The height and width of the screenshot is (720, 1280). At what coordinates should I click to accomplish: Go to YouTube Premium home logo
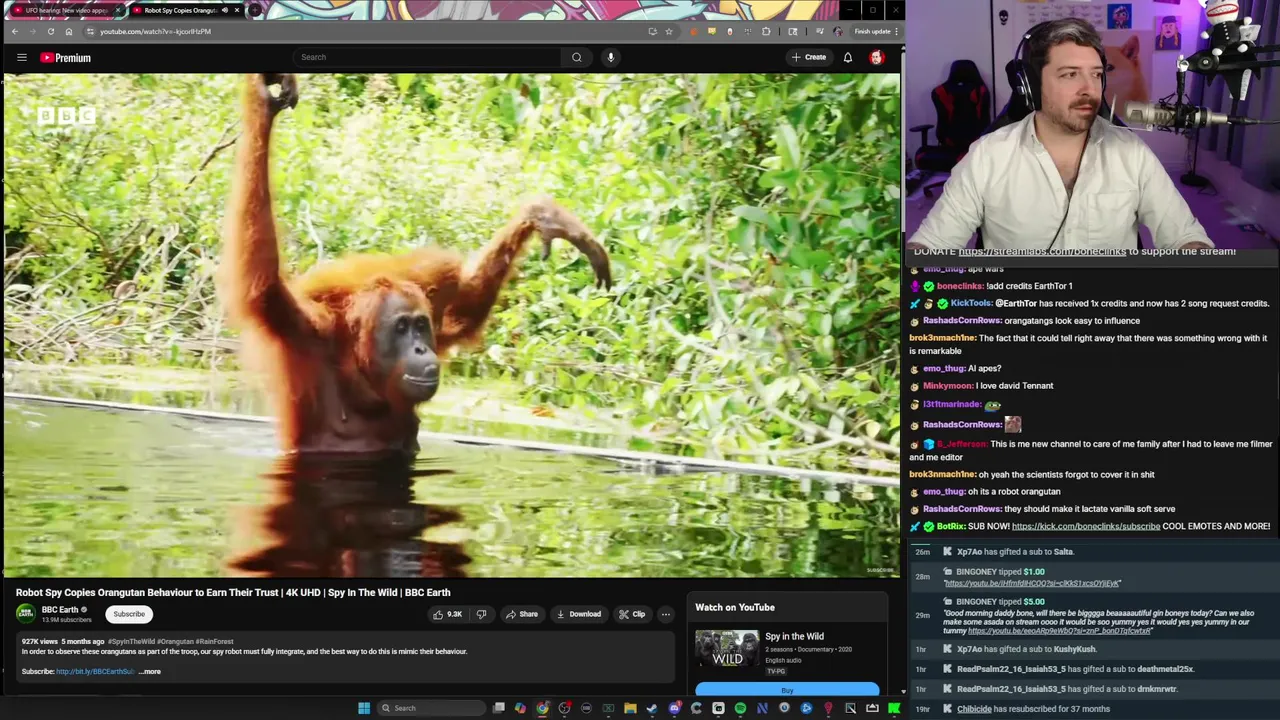(x=65, y=57)
